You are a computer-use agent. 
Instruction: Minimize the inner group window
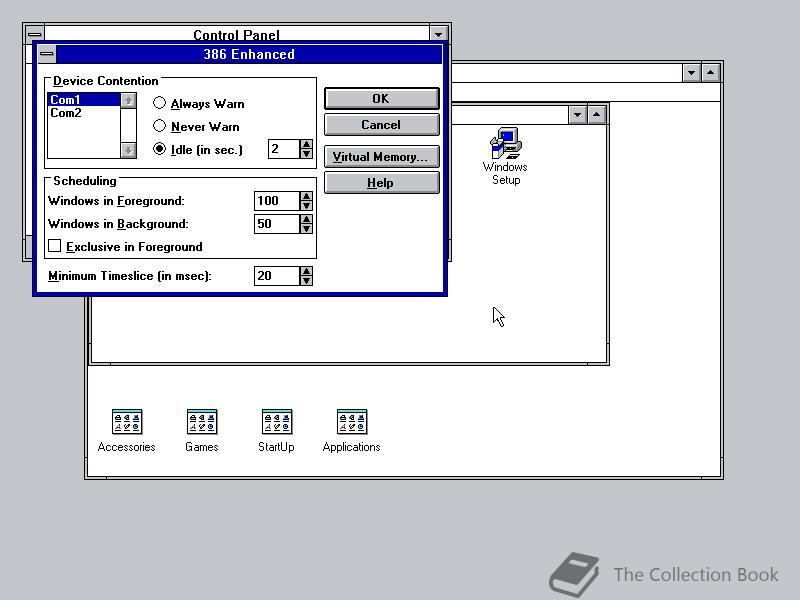577,115
